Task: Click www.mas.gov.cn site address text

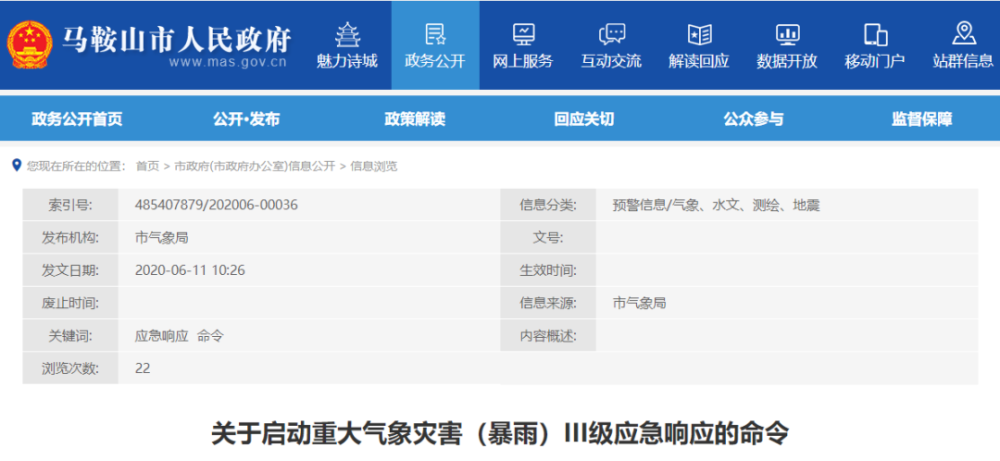Action: tap(228, 62)
